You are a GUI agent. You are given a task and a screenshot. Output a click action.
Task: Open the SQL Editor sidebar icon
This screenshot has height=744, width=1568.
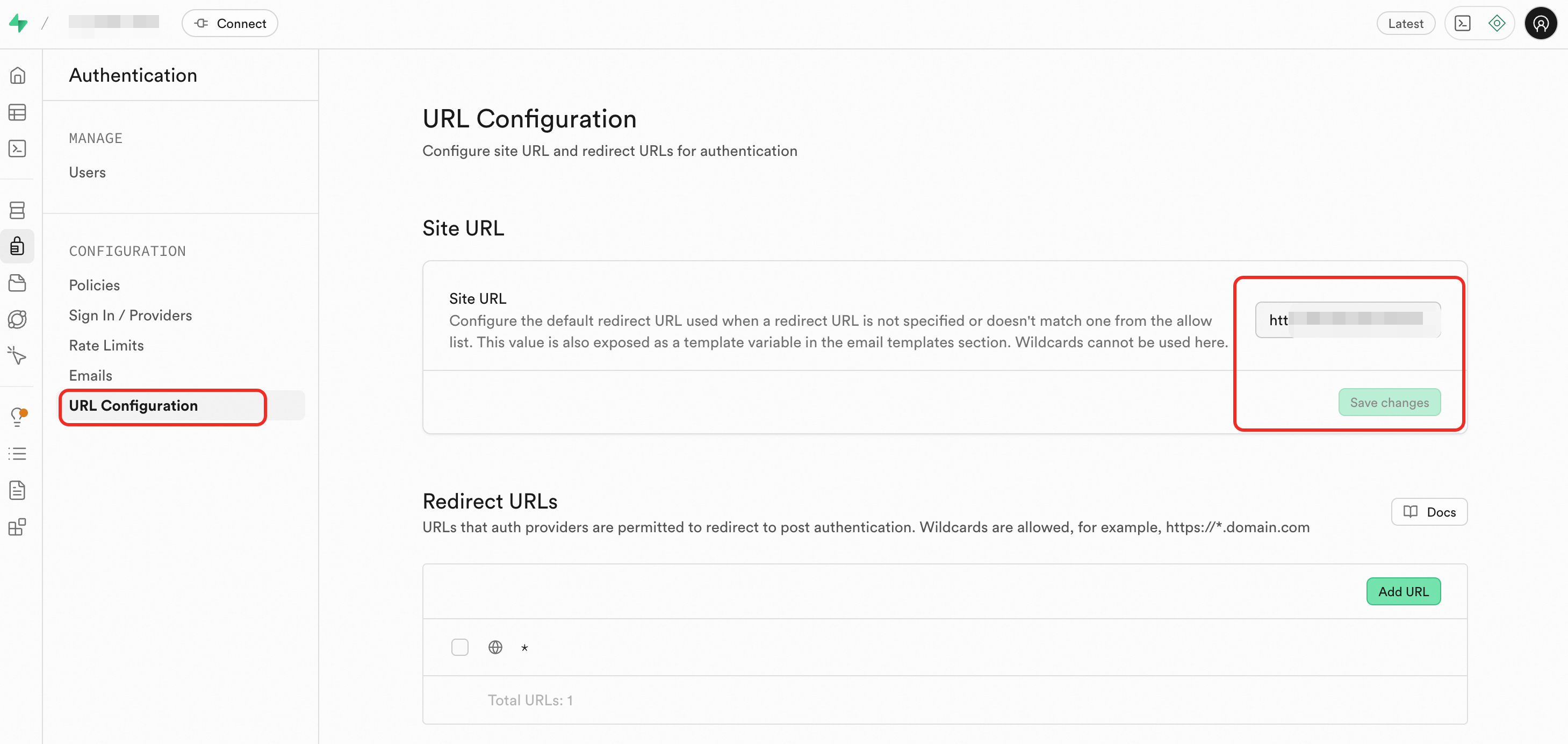click(17, 148)
